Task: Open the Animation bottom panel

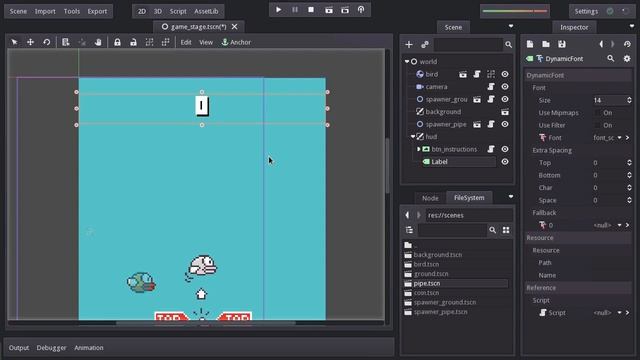Action: [89, 348]
